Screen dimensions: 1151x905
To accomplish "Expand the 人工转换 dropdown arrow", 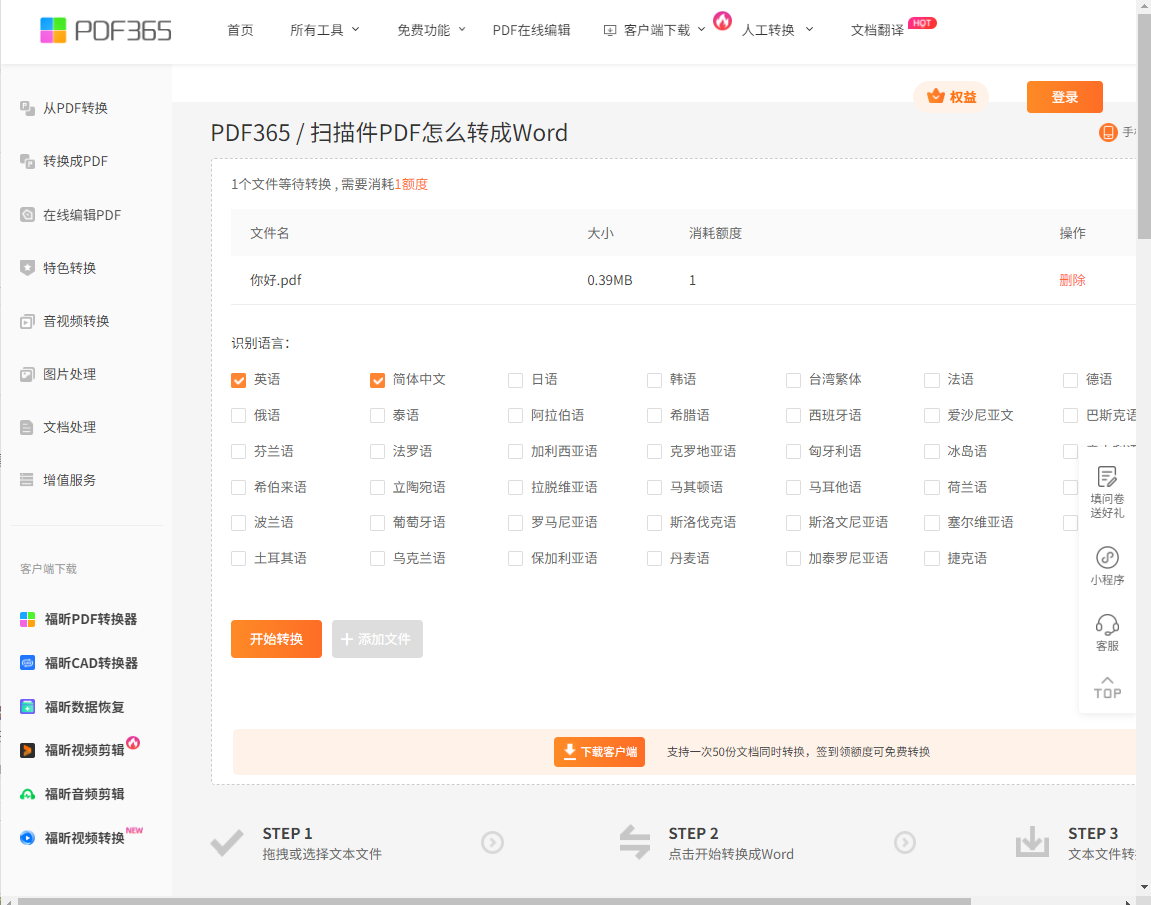I will (809, 29).
